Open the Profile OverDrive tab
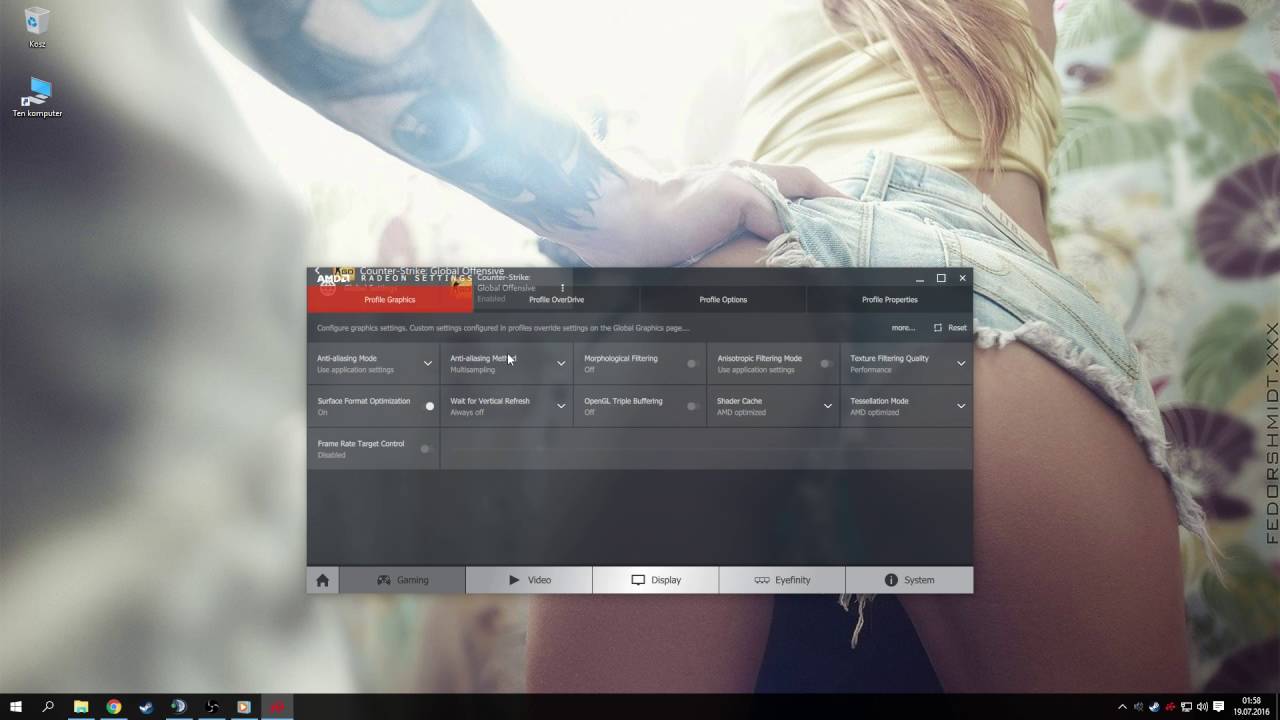Image resolution: width=1280 pixels, height=720 pixels. pos(556,299)
